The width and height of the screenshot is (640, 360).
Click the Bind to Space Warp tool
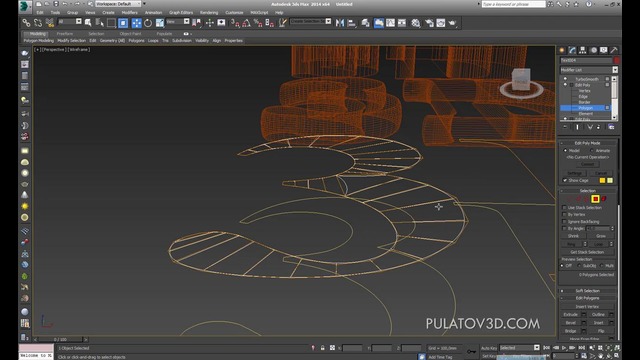50,23
